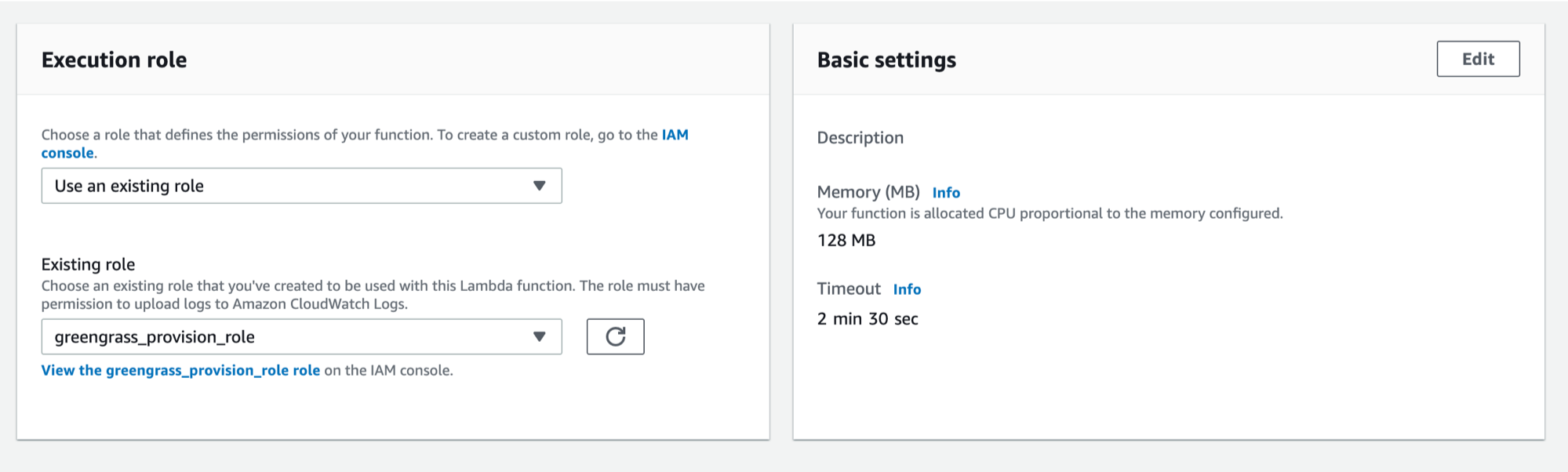This screenshot has height=472, width=1568.
Task: Open the "Use an existing role" selector text
Action: pyautogui.click(x=129, y=186)
